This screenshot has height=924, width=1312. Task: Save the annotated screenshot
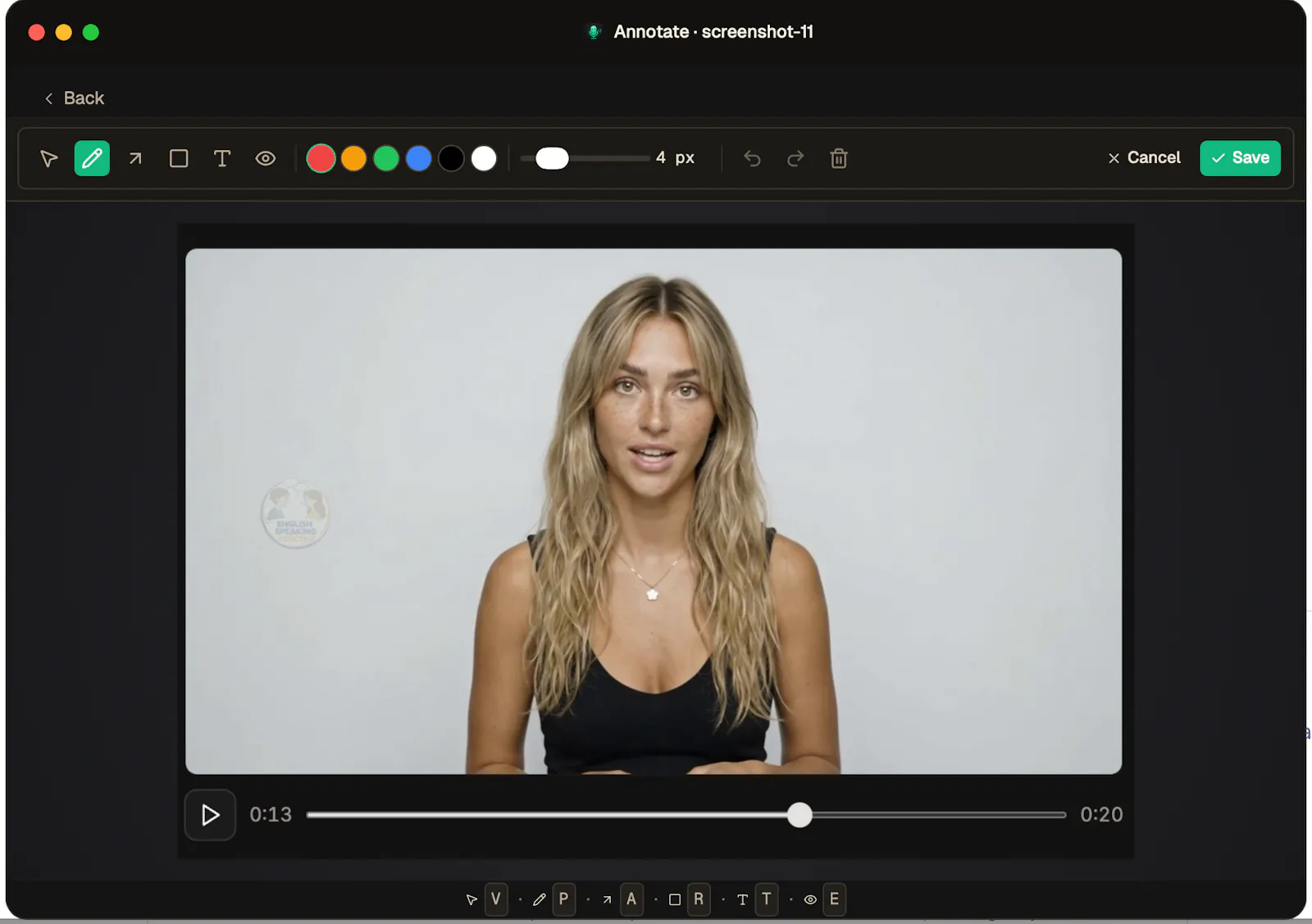tap(1240, 158)
